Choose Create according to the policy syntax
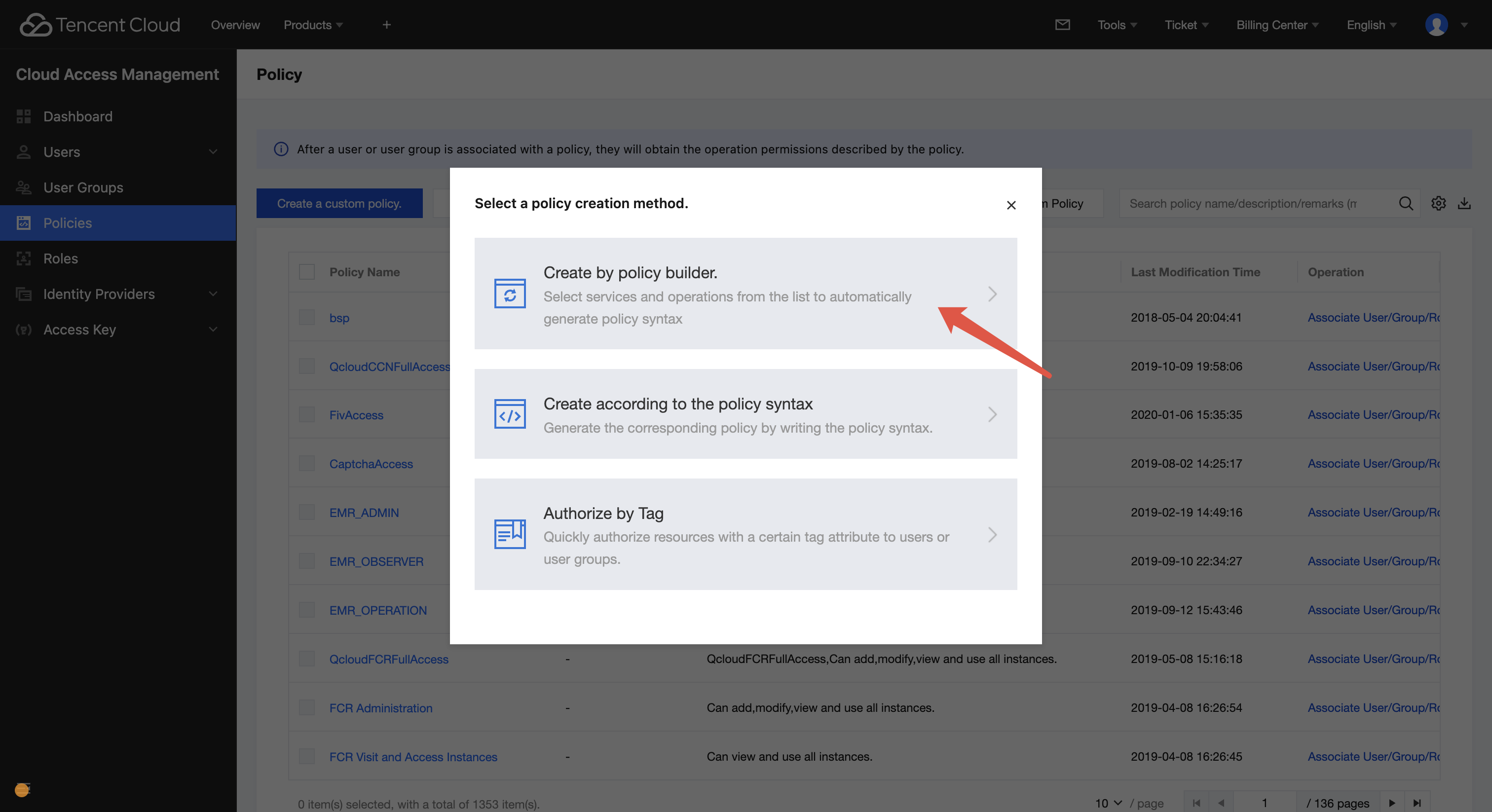Viewport: 1492px width, 812px height. [x=746, y=414]
